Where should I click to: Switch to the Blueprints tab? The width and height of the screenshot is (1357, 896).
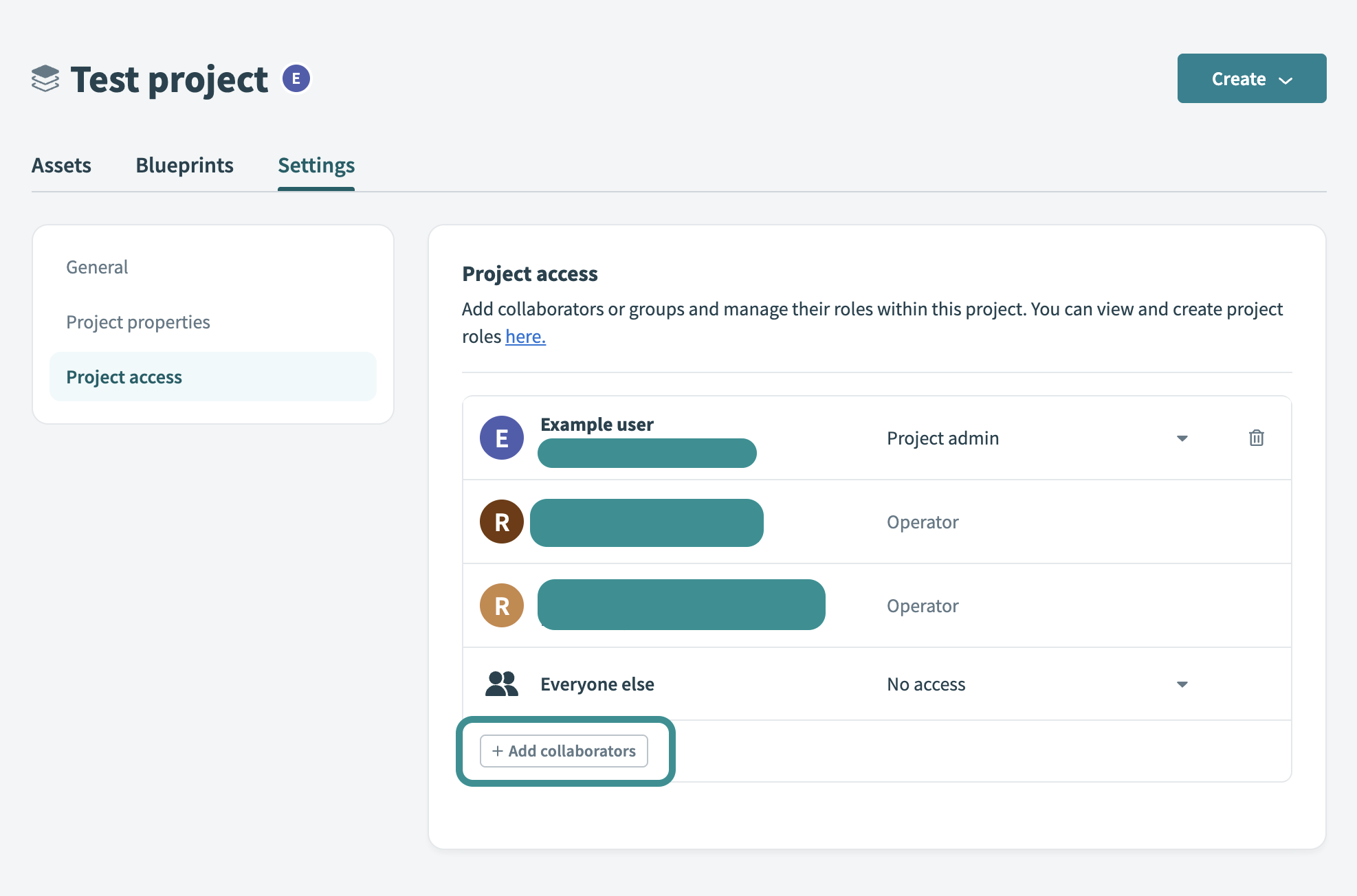(184, 165)
